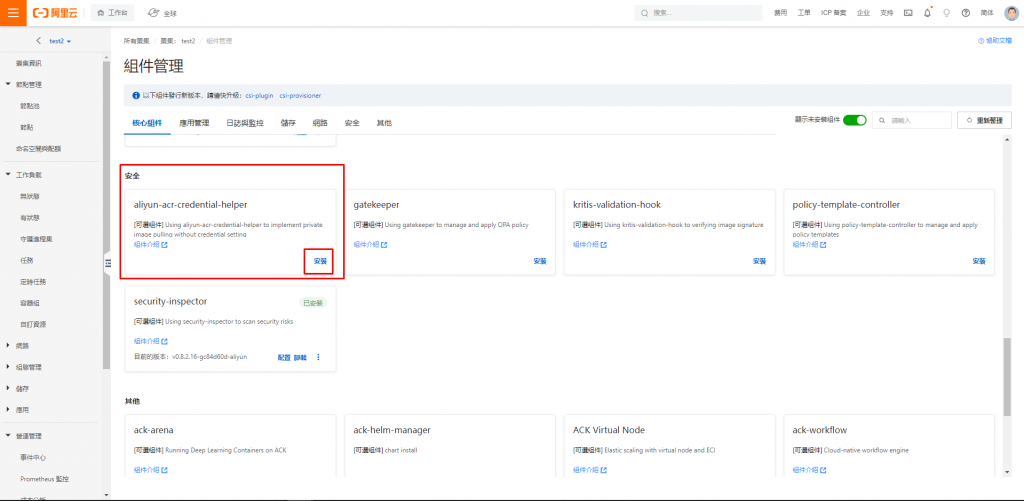
Task: Open the help question-mark icon
Action: [966, 13]
